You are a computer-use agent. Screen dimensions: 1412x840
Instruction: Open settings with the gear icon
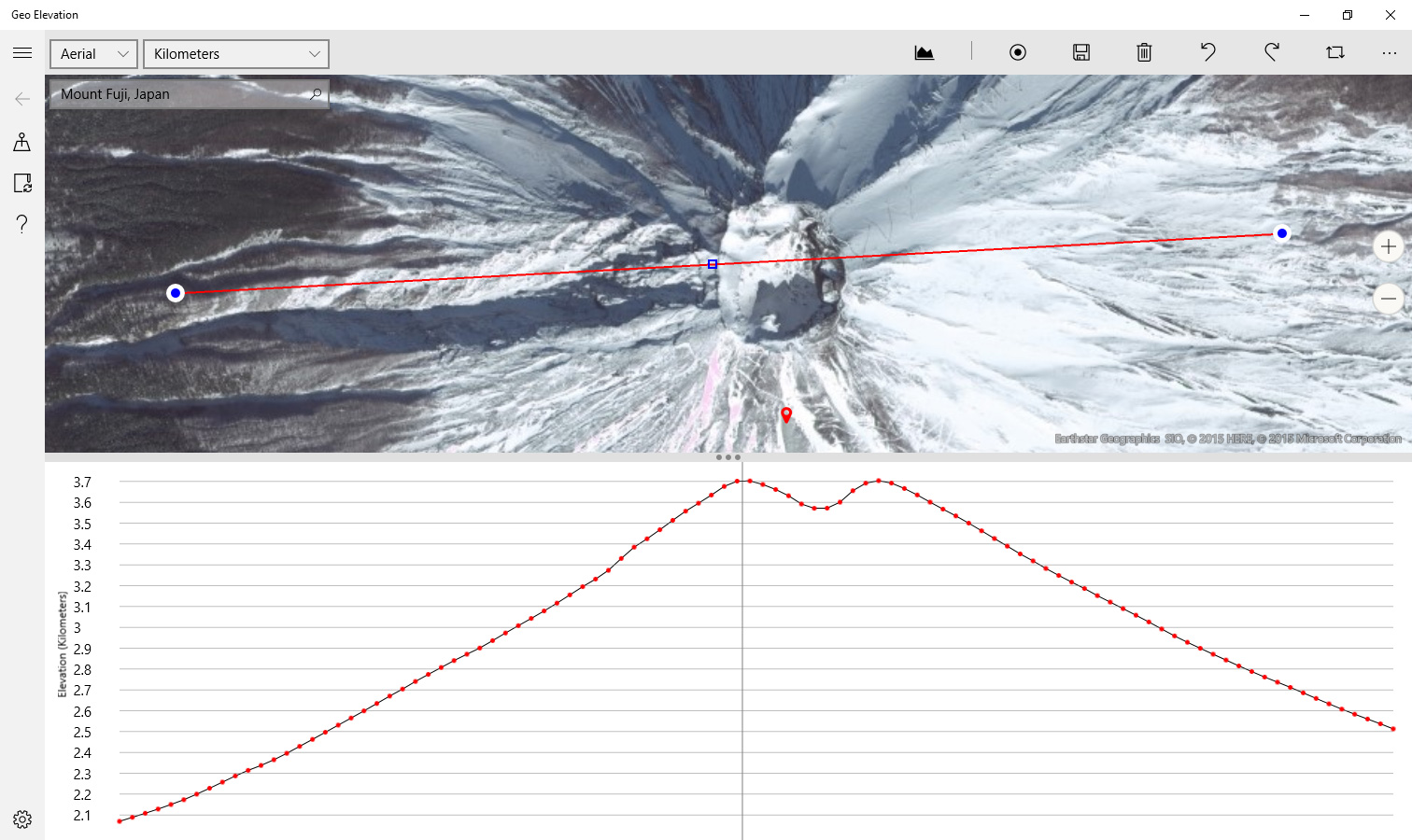pos(21,818)
